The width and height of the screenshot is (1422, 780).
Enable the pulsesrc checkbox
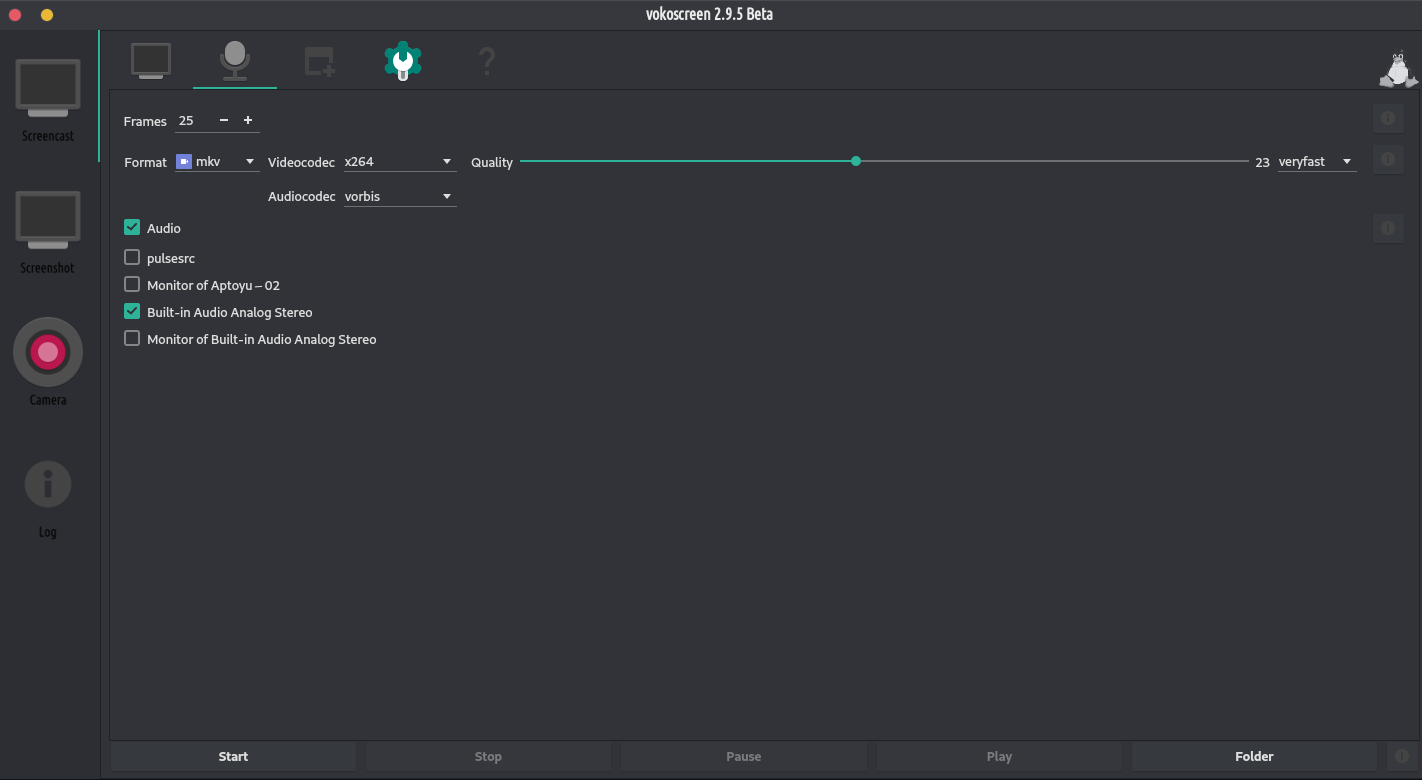[132, 258]
